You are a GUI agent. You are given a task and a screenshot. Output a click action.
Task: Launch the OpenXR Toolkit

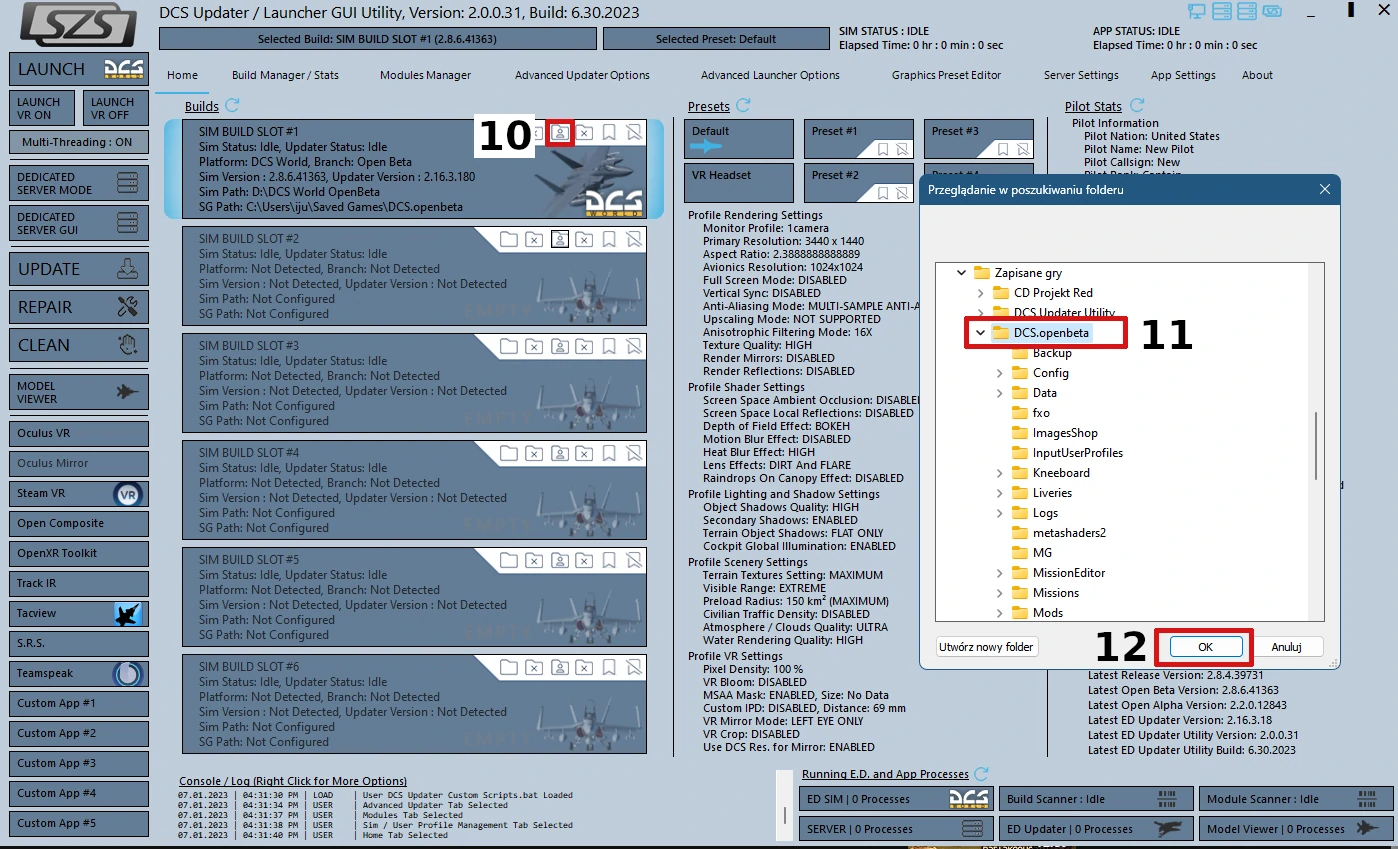coord(79,554)
